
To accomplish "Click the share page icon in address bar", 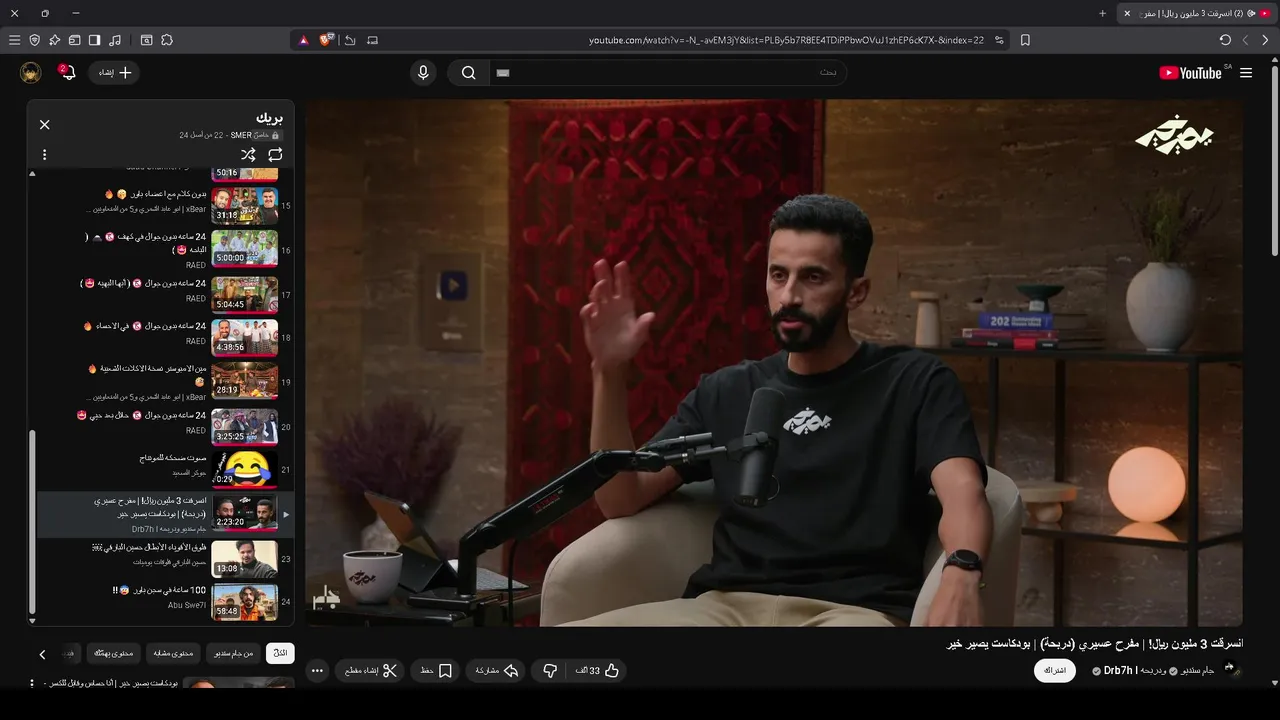I will 350,40.
